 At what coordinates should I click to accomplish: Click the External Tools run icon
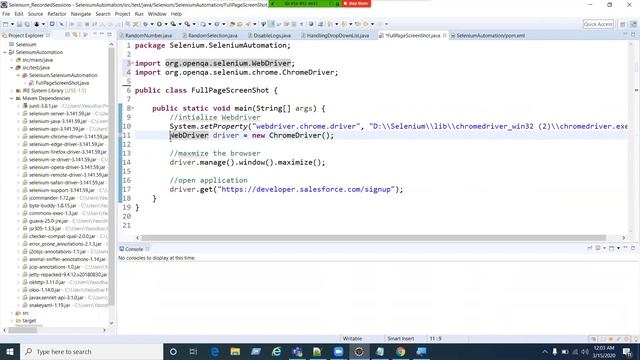pos(187,24)
